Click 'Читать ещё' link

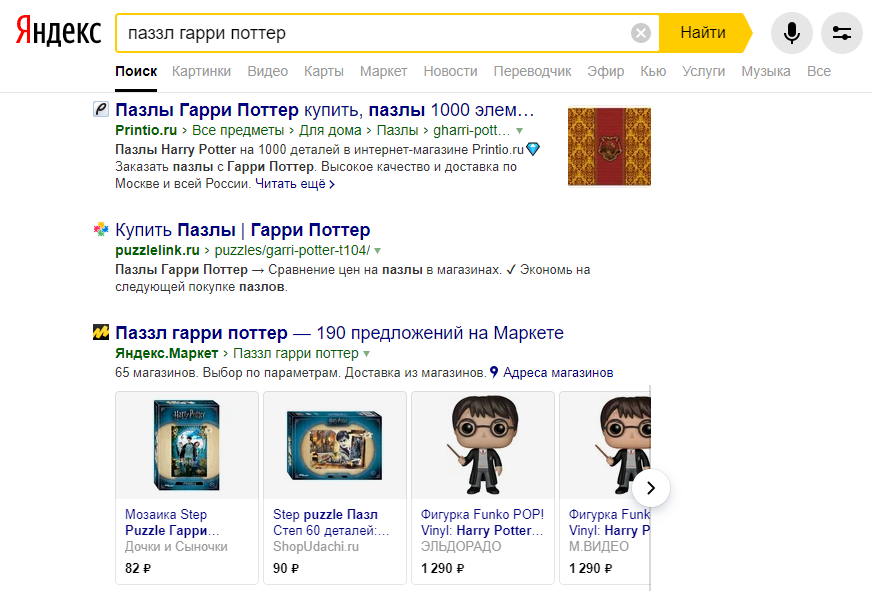295,184
